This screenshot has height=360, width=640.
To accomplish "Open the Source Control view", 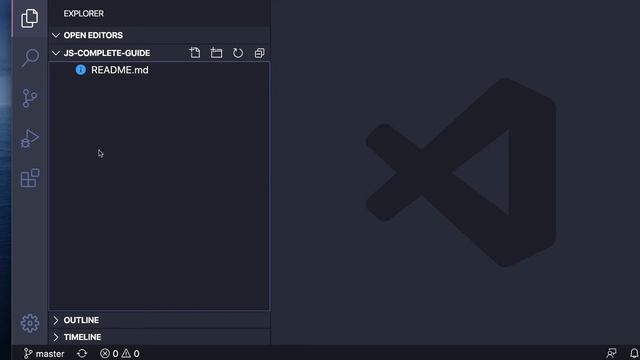I will click(29, 98).
